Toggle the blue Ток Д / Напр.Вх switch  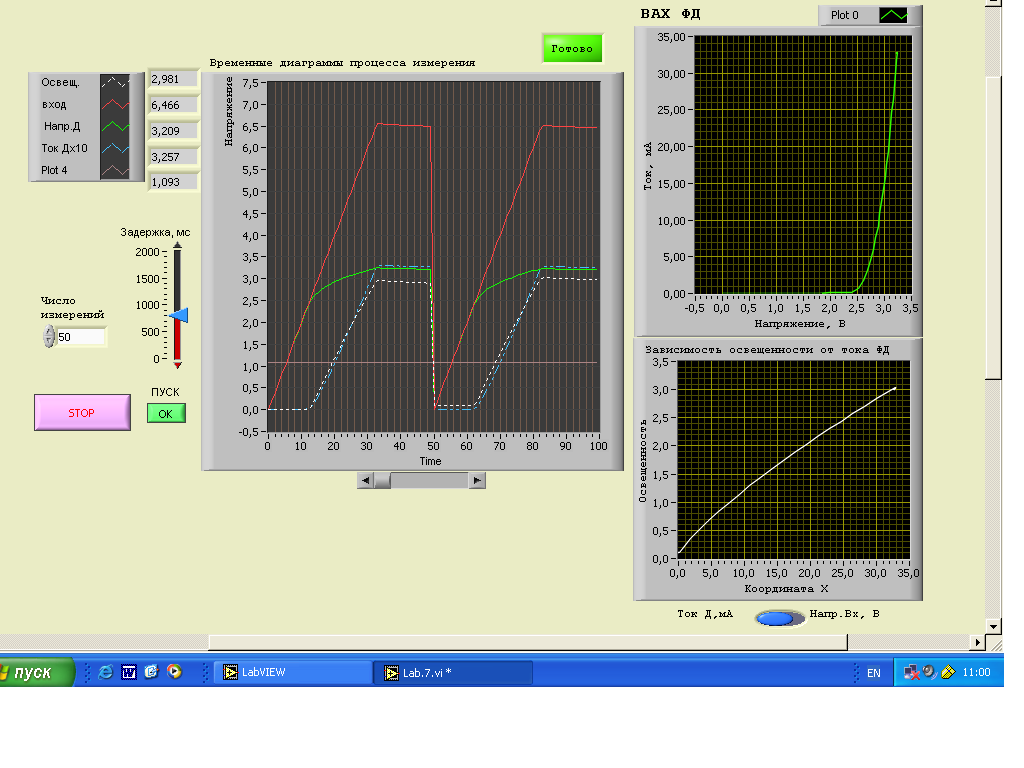[x=778, y=618]
